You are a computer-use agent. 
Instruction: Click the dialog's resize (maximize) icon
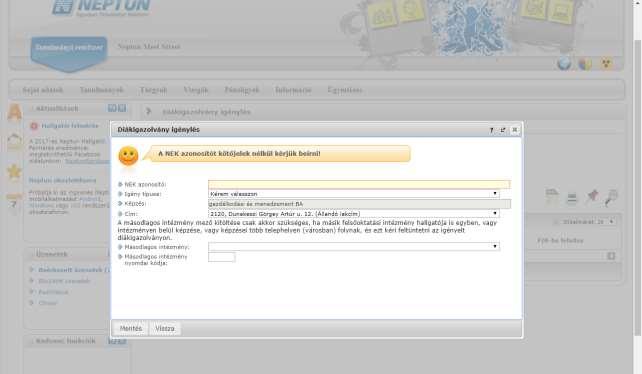click(503, 130)
